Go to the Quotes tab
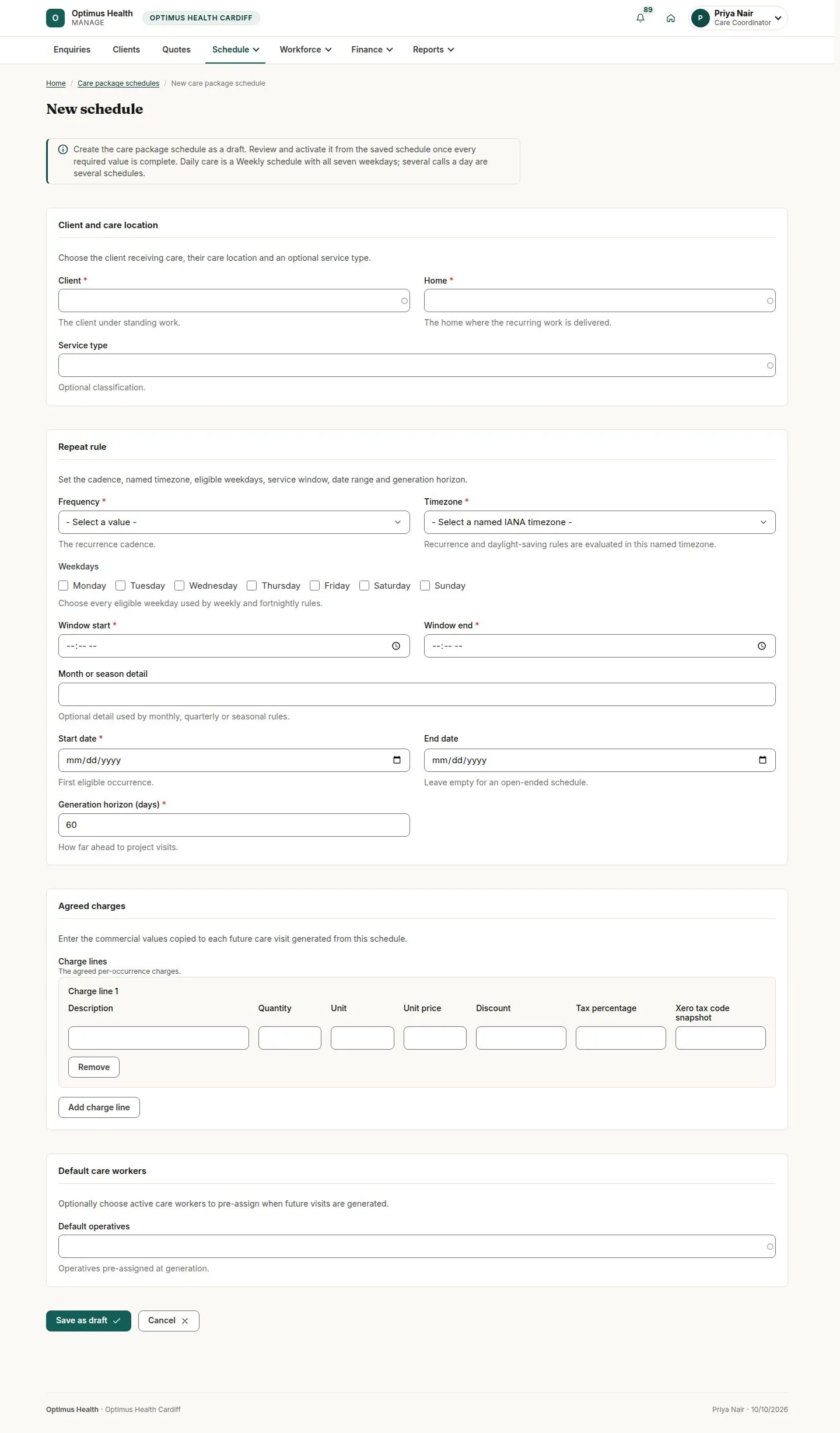The height and width of the screenshot is (1433, 840). coord(176,50)
